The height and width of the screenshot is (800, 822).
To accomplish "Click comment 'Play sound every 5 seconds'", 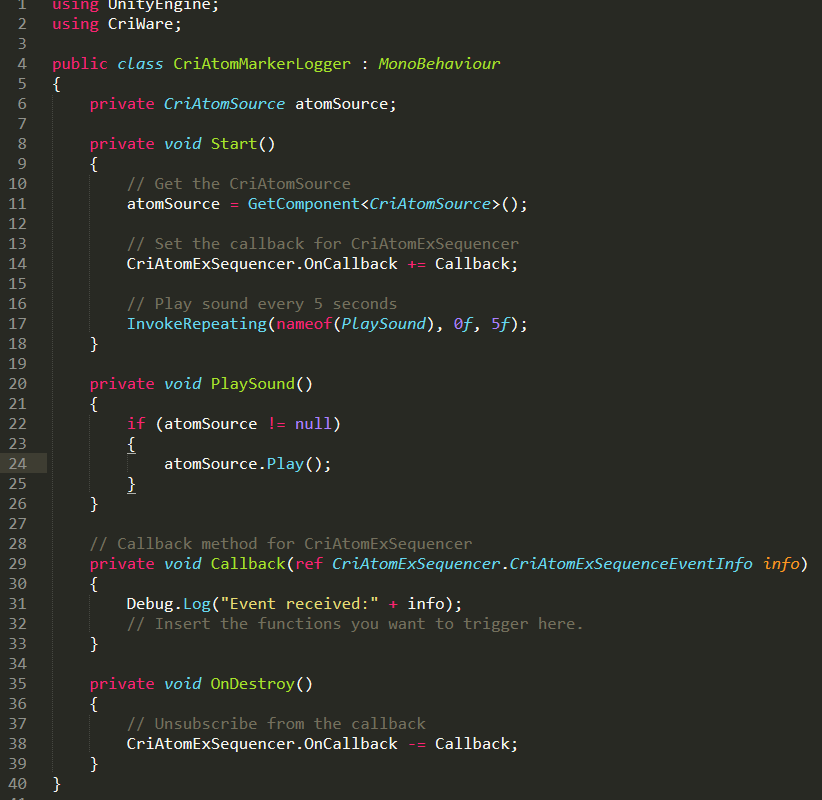I will (262, 304).
